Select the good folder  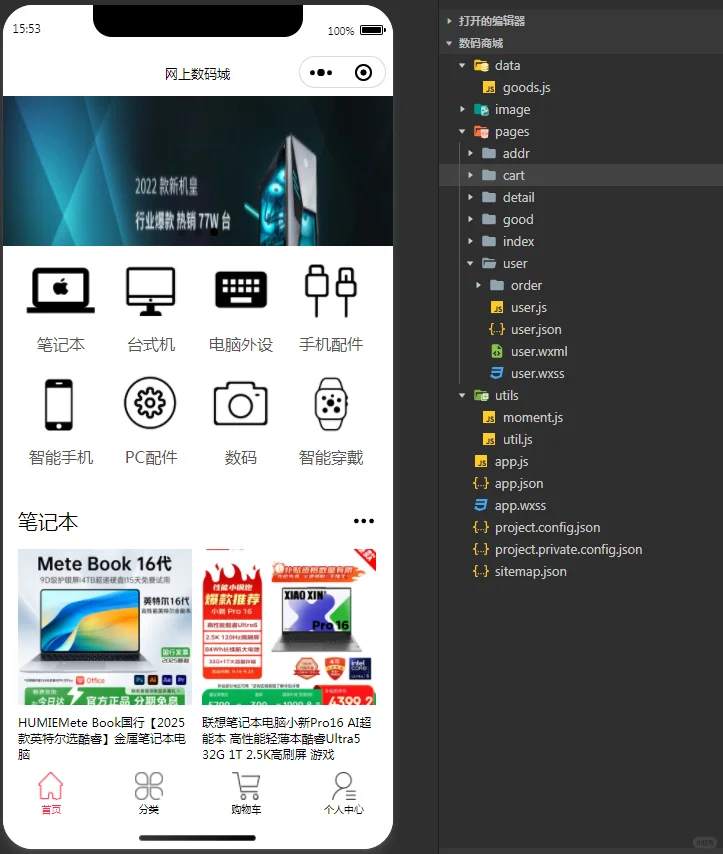[x=518, y=219]
